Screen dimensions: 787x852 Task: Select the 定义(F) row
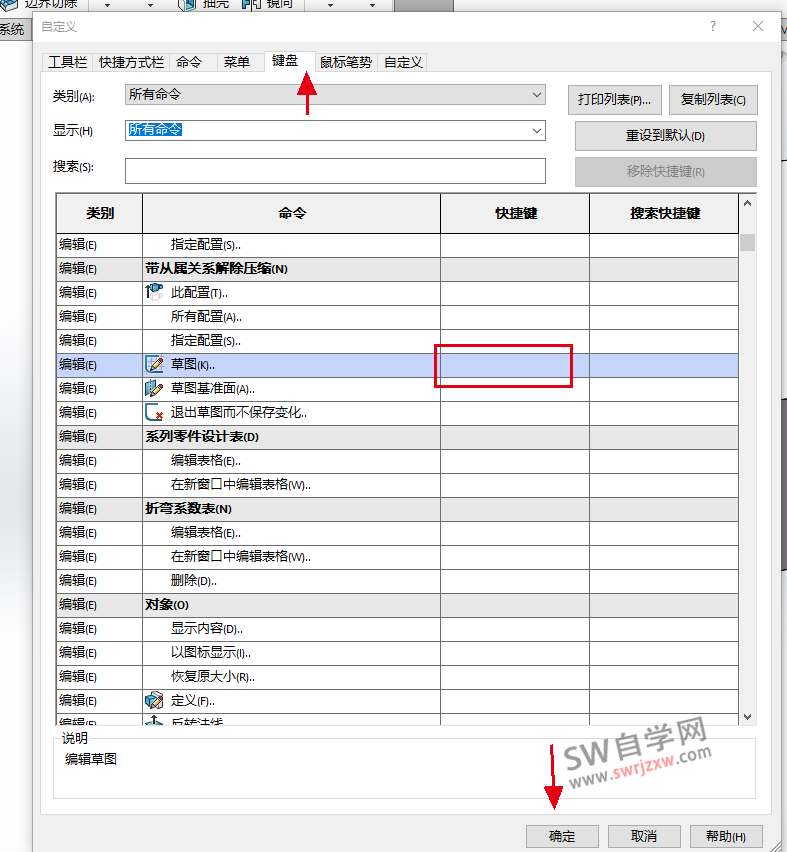coord(397,700)
